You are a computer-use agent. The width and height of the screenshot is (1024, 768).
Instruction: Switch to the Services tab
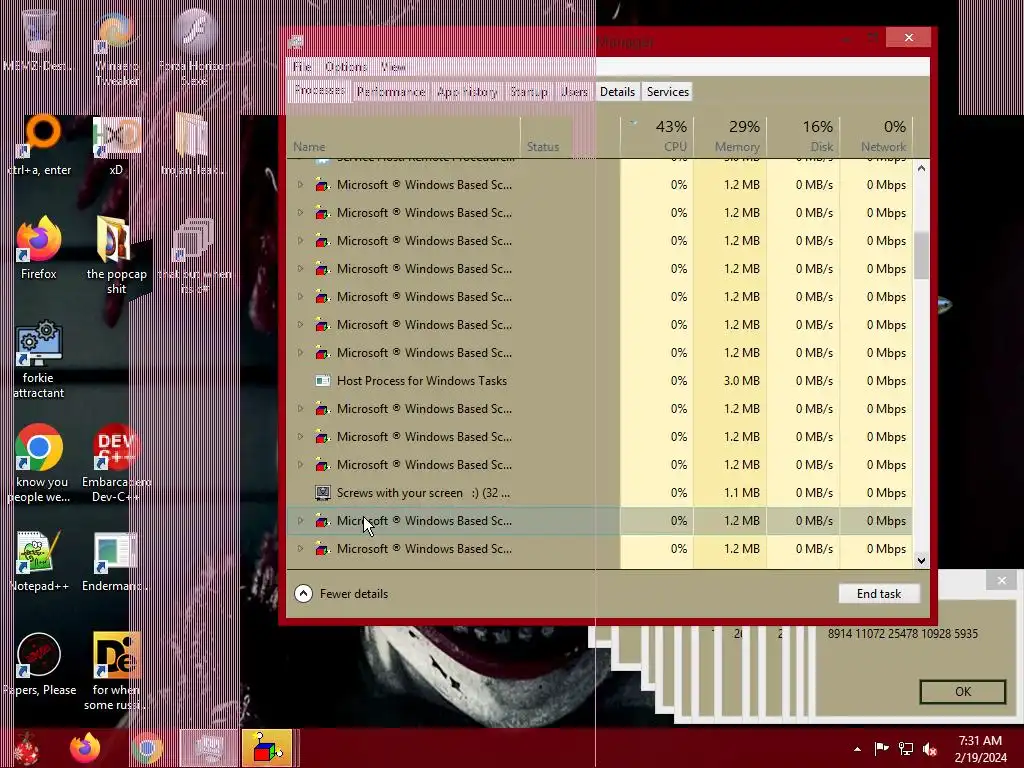coord(667,92)
